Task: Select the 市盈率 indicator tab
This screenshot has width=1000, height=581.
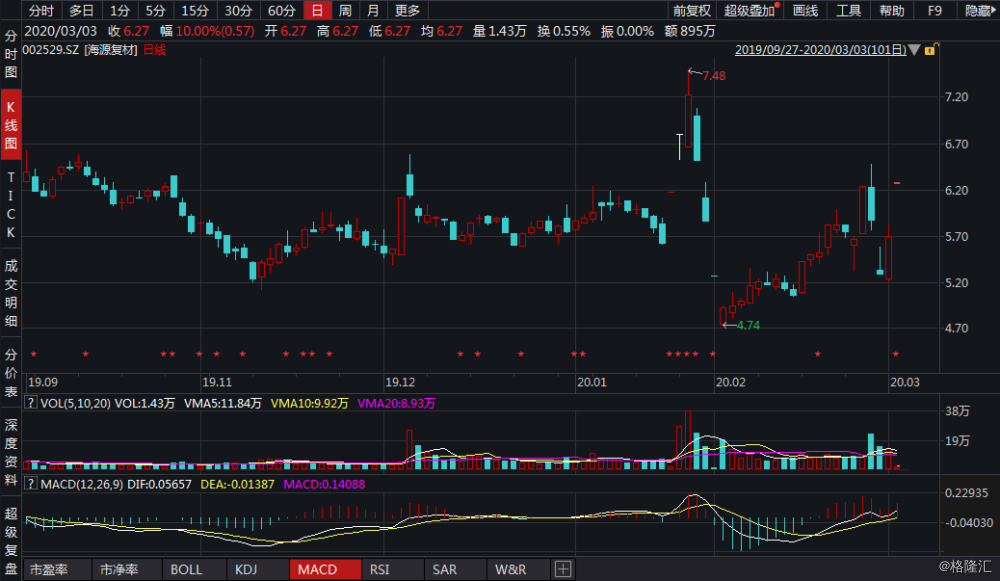Action: tap(48, 570)
